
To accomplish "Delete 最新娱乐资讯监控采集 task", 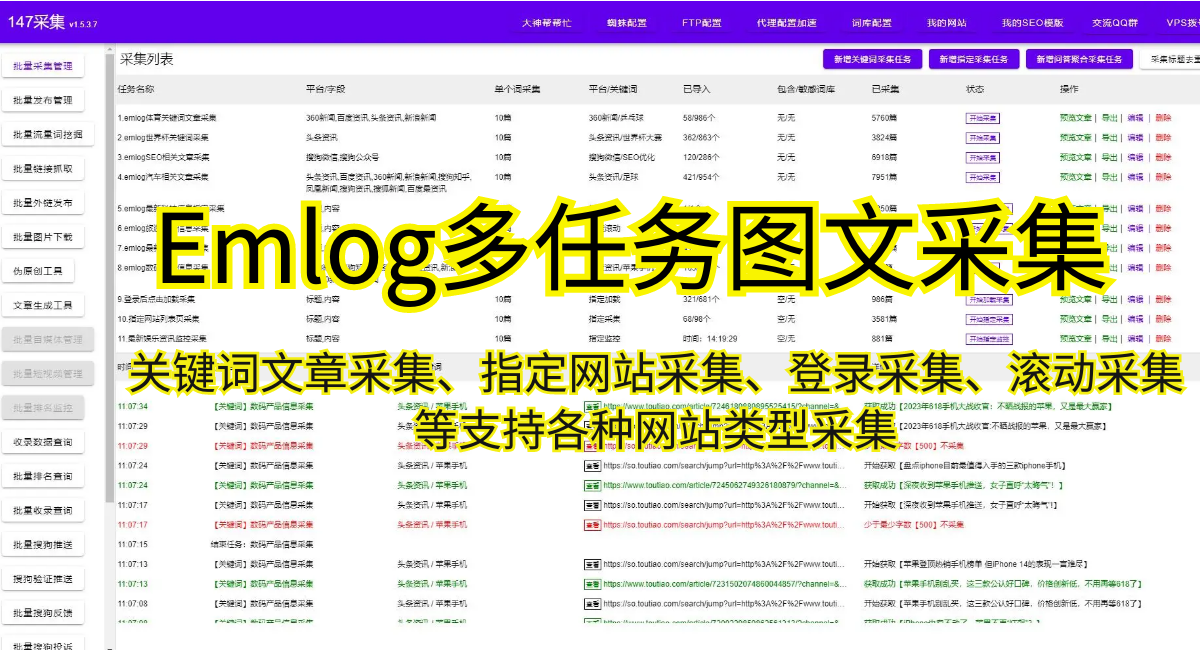I will [x=1162, y=339].
